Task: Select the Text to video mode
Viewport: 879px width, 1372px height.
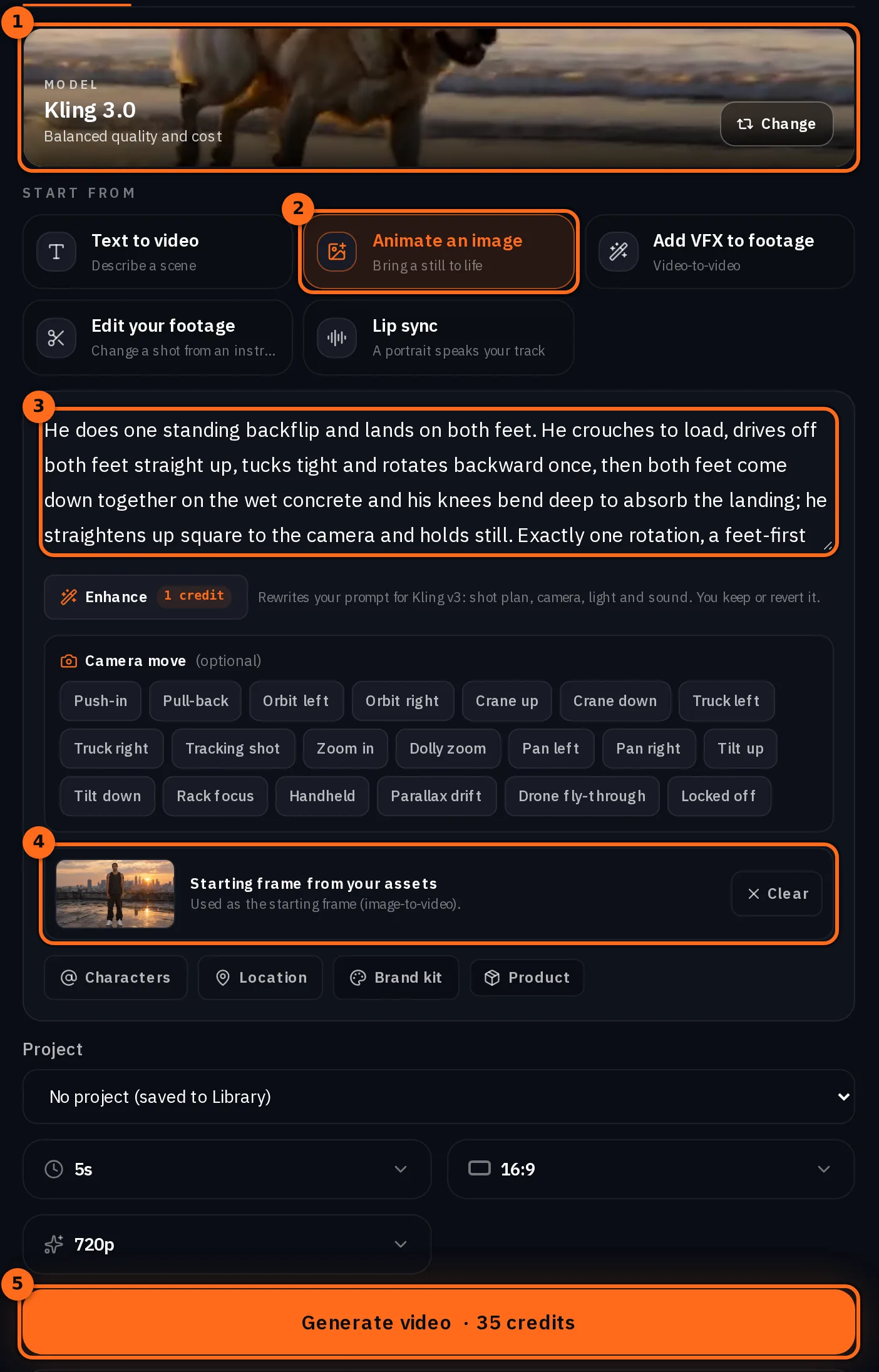Action: (x=158, y=252)
